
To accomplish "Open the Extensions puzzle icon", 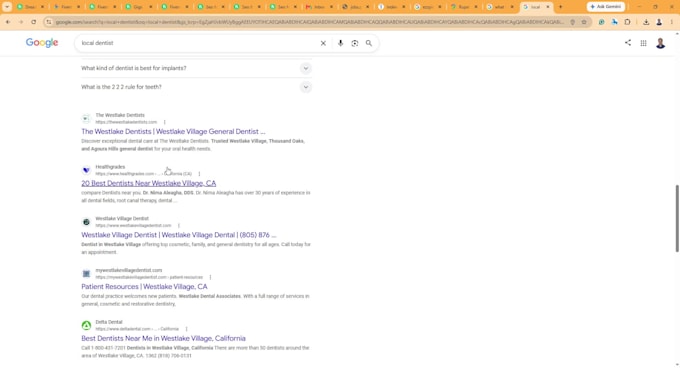I will (628, 22).
